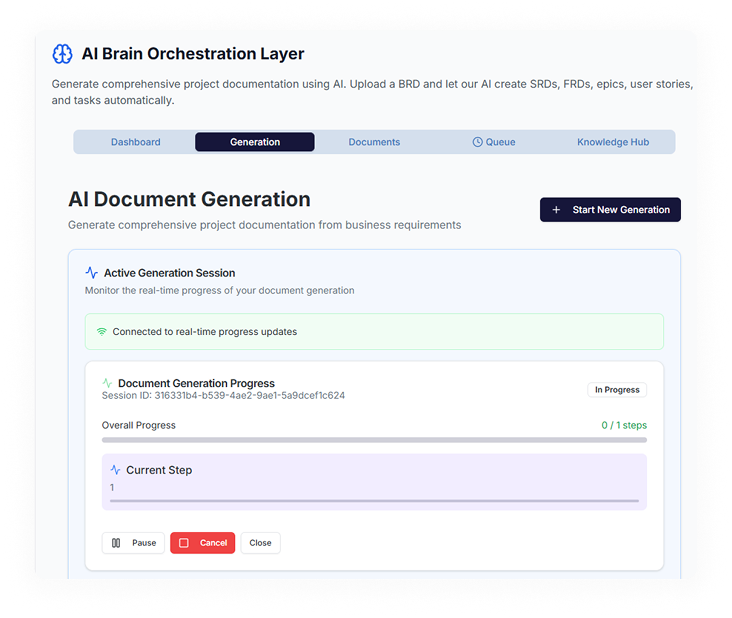Select the Generation tab

pos(255,142)
